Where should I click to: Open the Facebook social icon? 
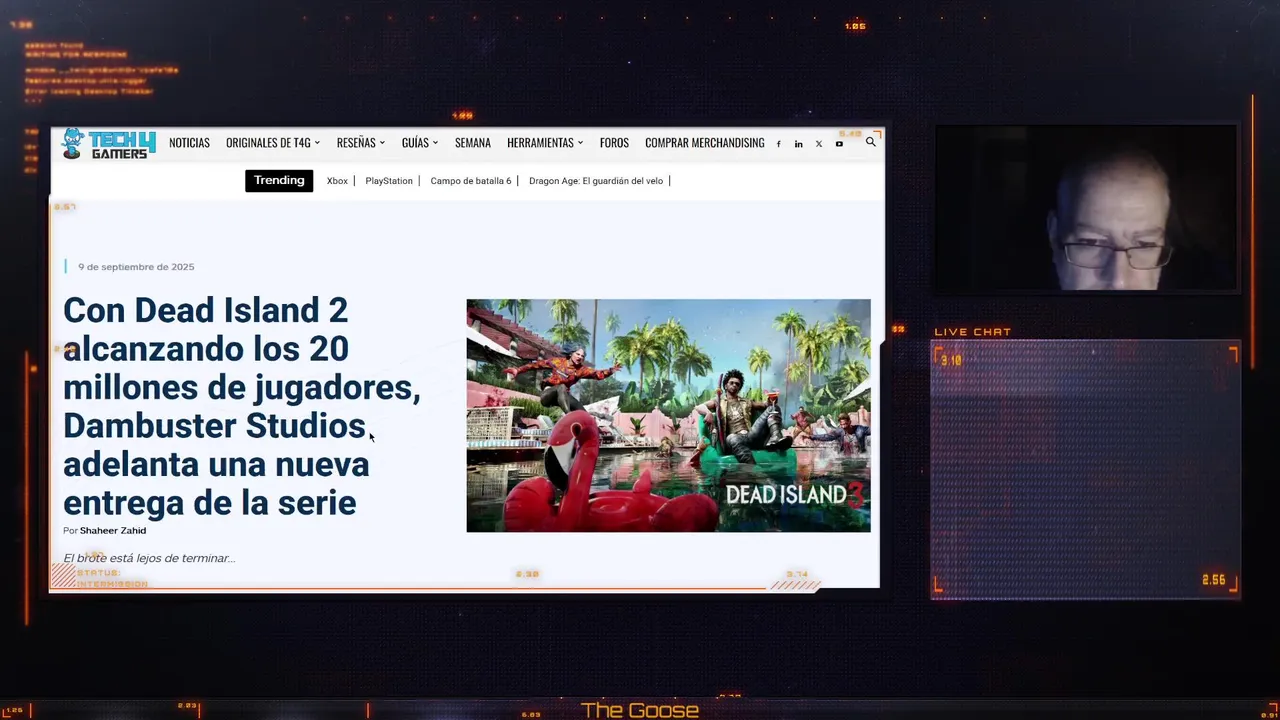pos(778,144)
